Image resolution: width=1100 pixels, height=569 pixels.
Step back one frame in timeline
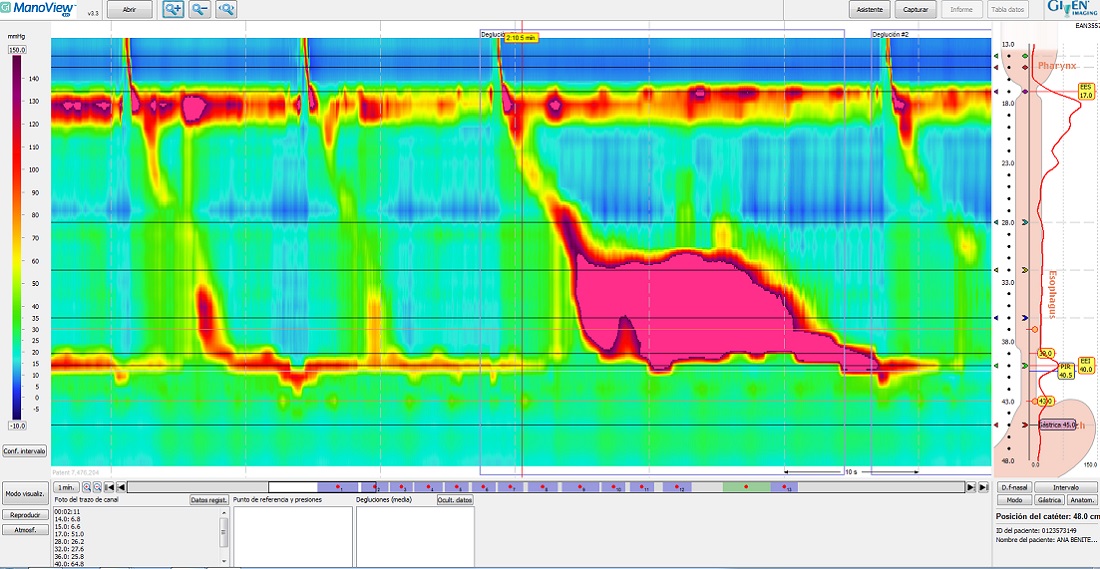pyautogui.click(x=121, y=487)
